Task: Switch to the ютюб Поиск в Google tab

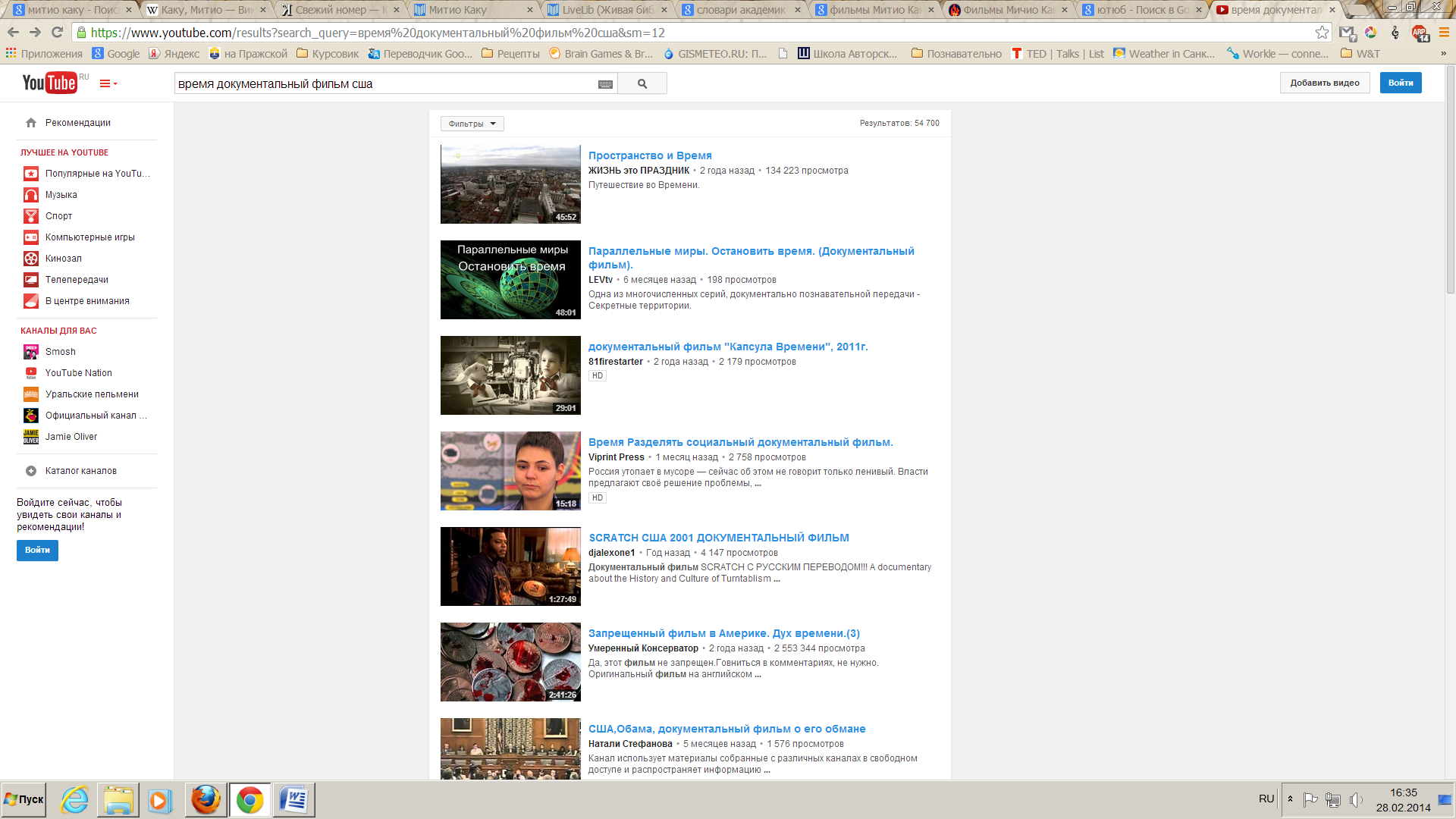Action: point(1142,10)
